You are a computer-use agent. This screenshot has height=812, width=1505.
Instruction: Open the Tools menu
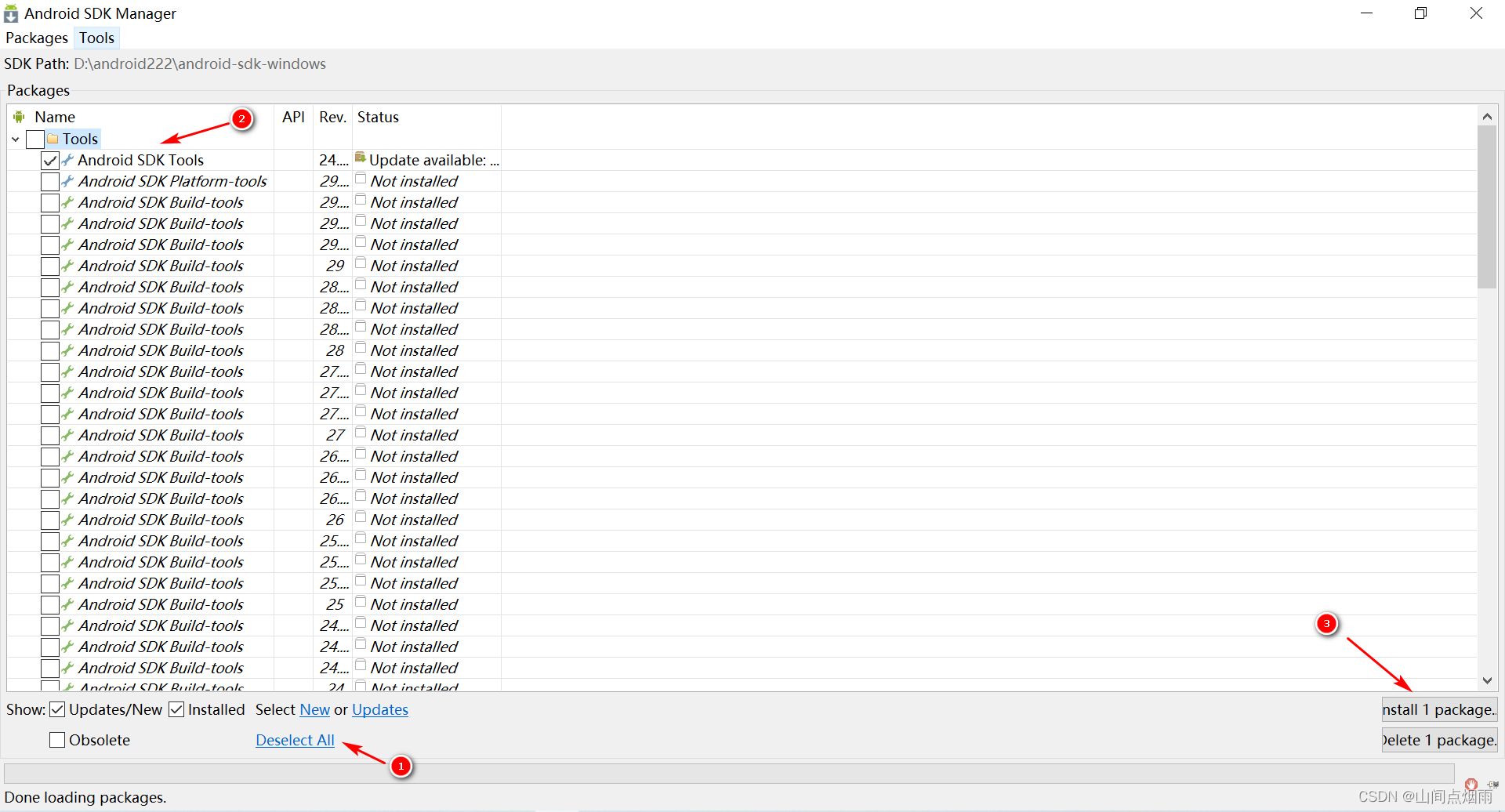pos(96,38)
